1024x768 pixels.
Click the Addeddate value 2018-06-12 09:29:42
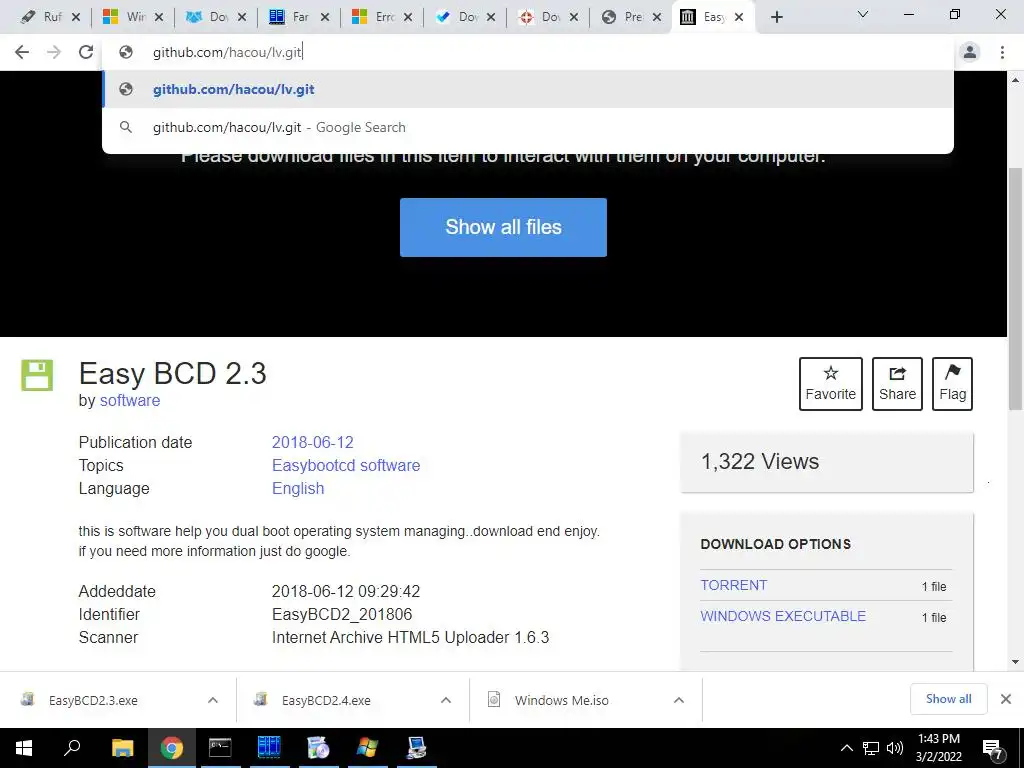tap(345, 591)
